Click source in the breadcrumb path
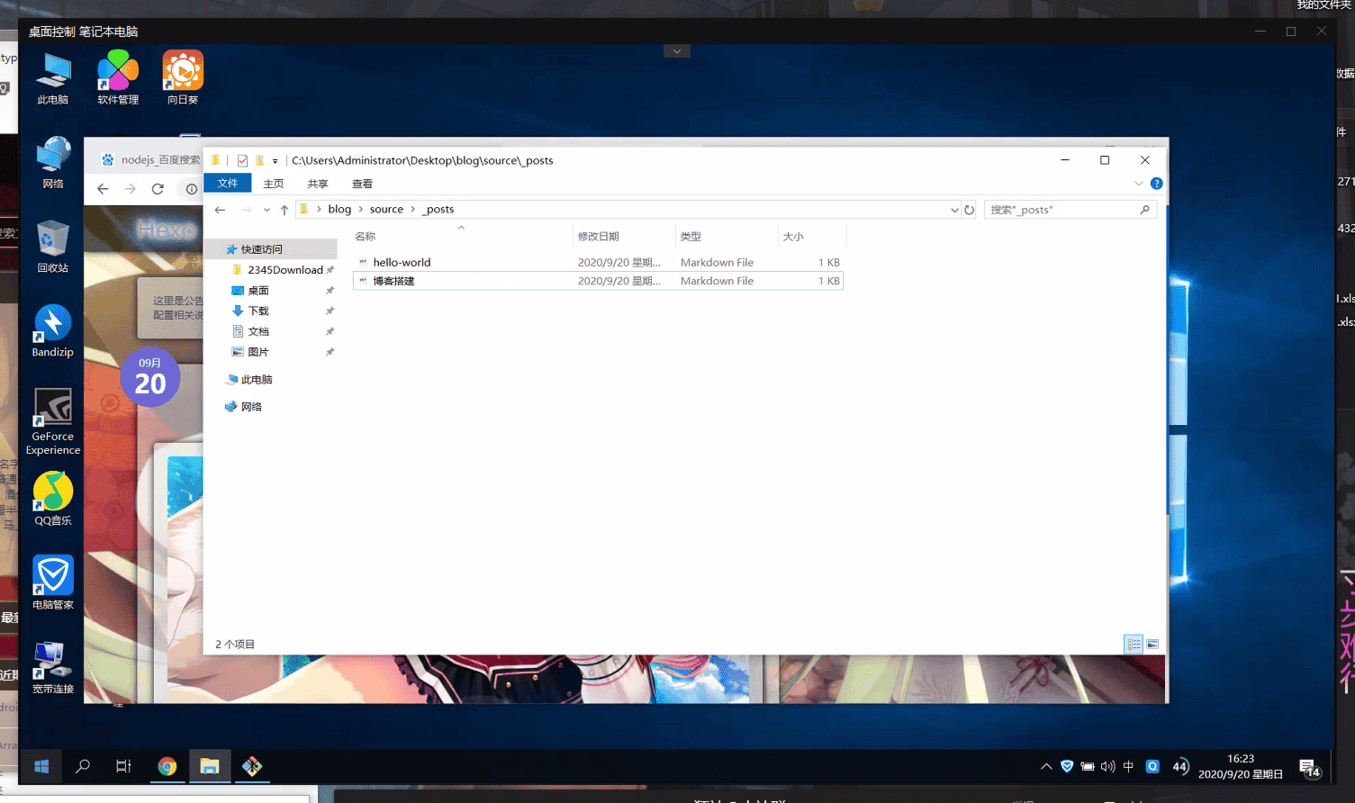This screenshot has width=1355, height=803. (386, 210)
